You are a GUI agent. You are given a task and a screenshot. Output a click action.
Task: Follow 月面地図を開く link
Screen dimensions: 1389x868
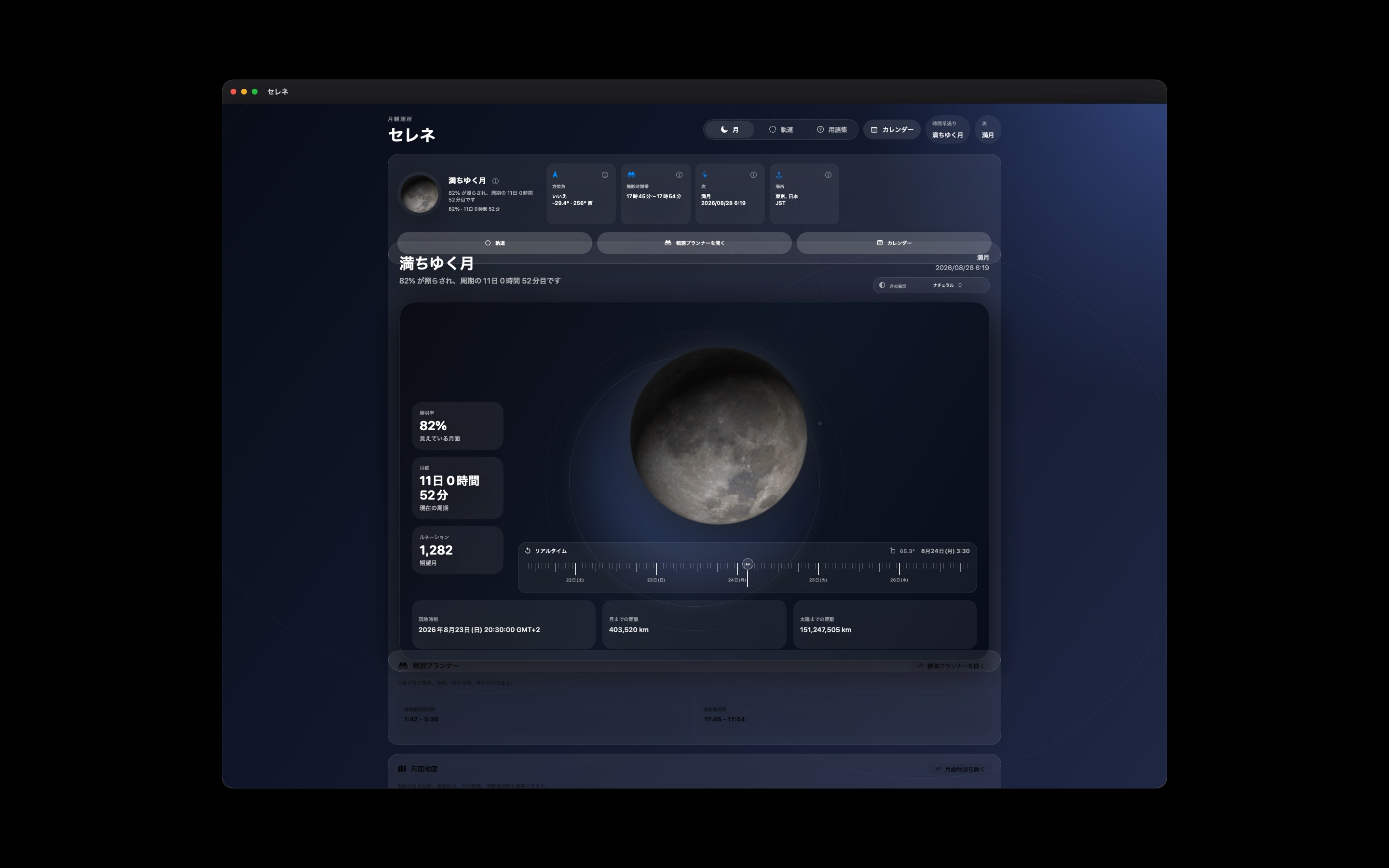coord(959,769)
